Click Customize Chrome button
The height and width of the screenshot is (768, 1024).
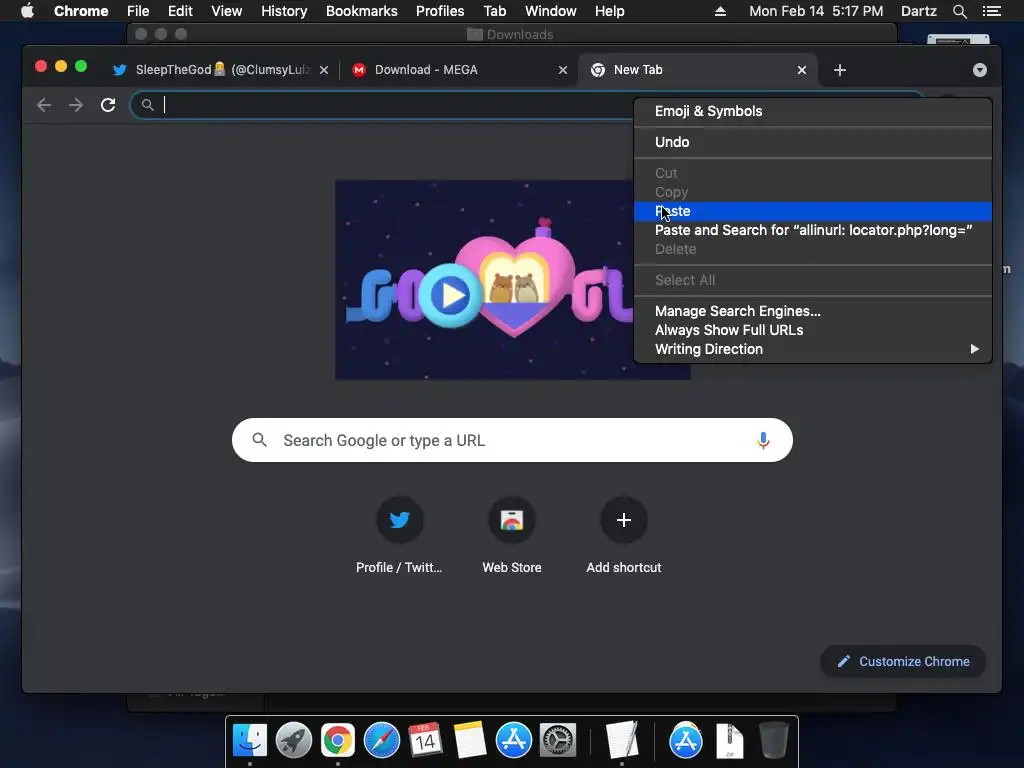pyautogui.click(x=903, y=662)
